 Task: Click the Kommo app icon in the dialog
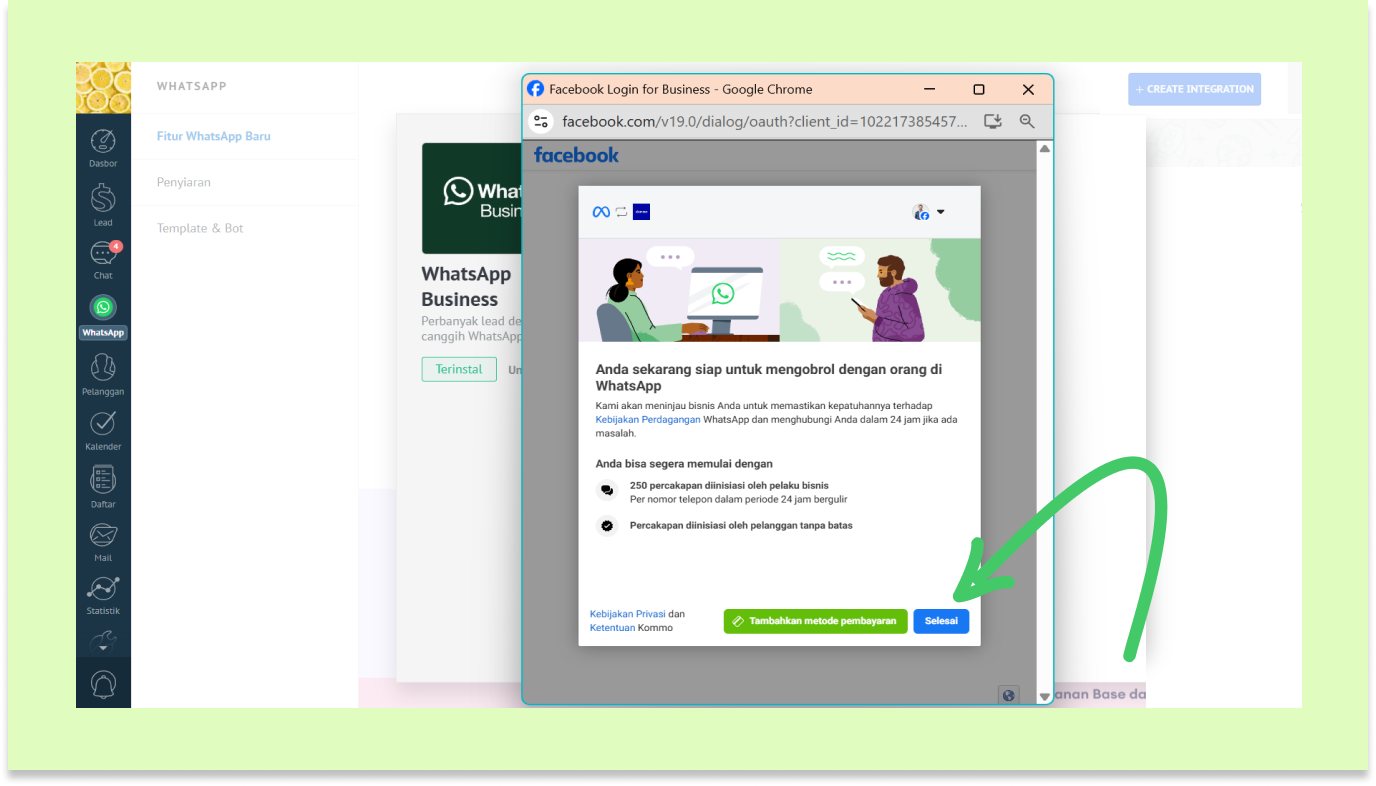(x=641, y=212)
